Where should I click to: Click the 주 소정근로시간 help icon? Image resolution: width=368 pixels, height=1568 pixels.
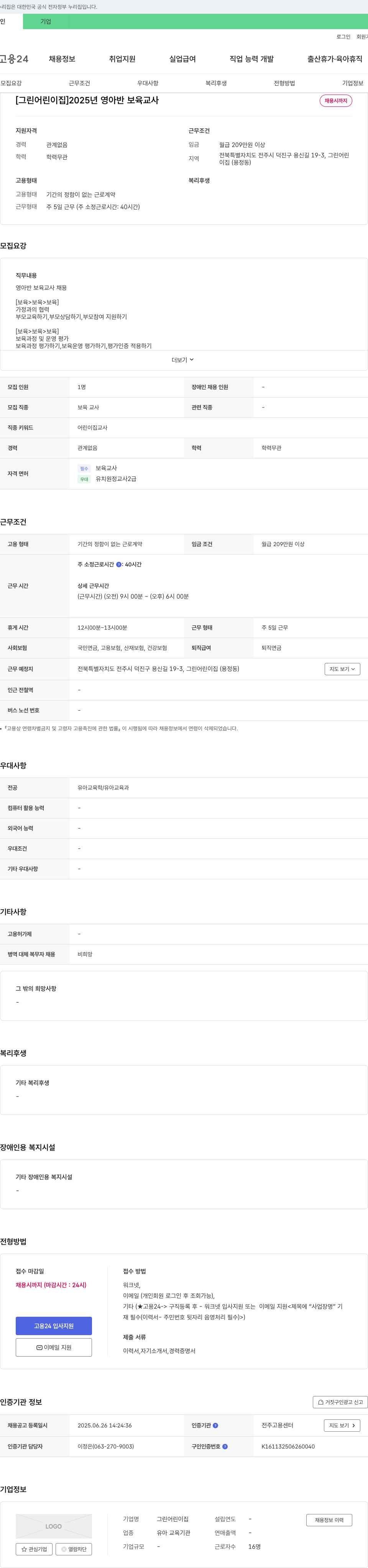[x=119, y=565]
